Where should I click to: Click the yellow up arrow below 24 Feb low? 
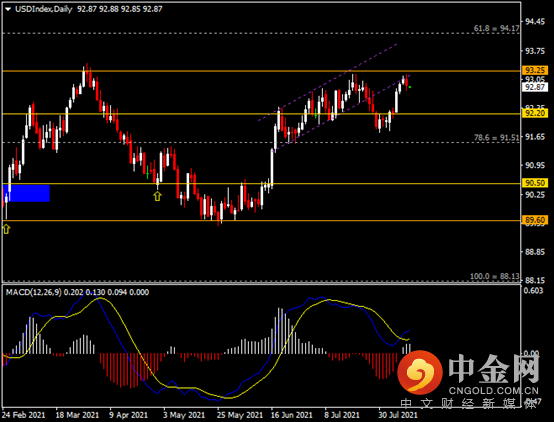[x=6, y=229]
